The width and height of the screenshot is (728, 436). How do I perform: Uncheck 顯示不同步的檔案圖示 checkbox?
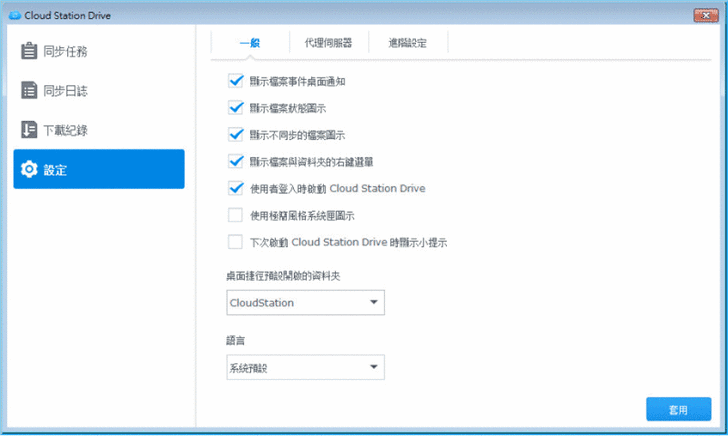[235, 135]
